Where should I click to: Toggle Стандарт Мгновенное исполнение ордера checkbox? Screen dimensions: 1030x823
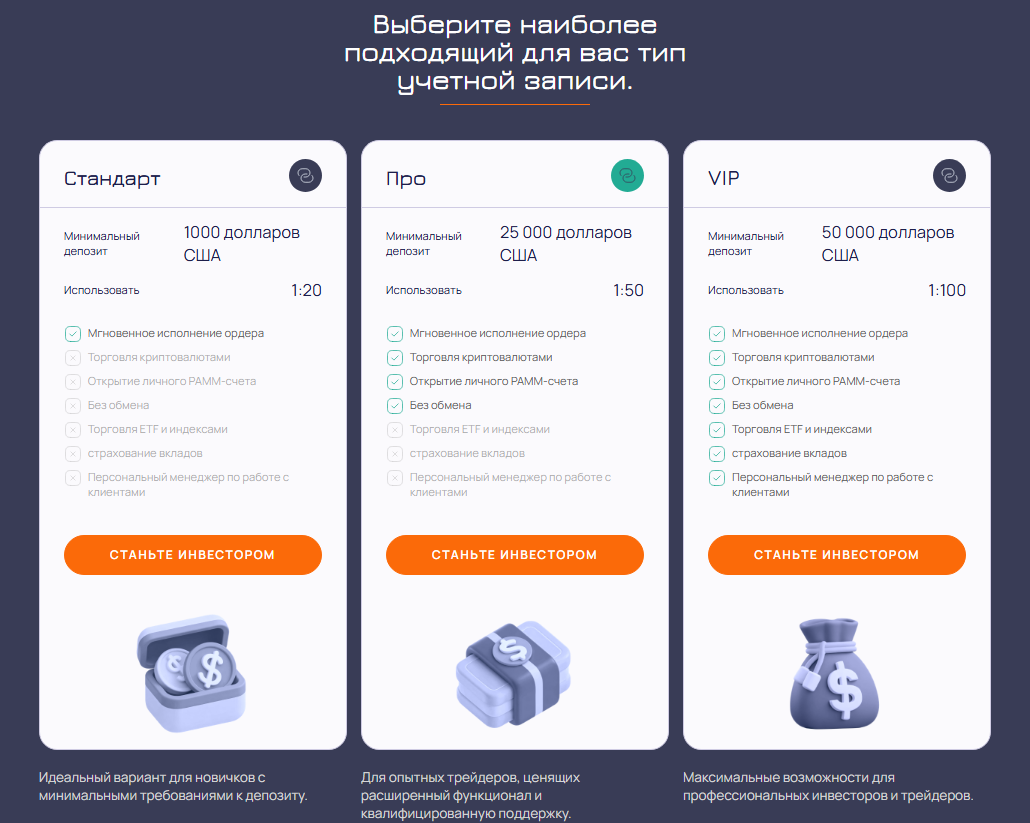point(73,333)
